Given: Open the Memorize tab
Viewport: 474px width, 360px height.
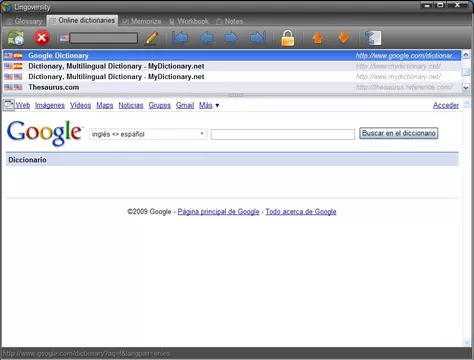Looking at the screenshot, I should tap(142, 21).
